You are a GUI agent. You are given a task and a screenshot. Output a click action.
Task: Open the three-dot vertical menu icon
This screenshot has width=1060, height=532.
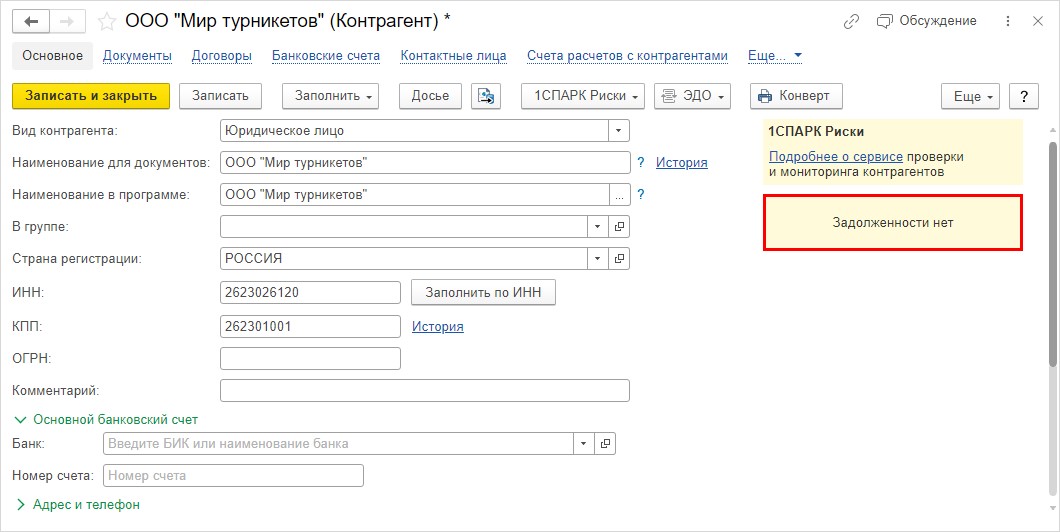(1008, 22)
